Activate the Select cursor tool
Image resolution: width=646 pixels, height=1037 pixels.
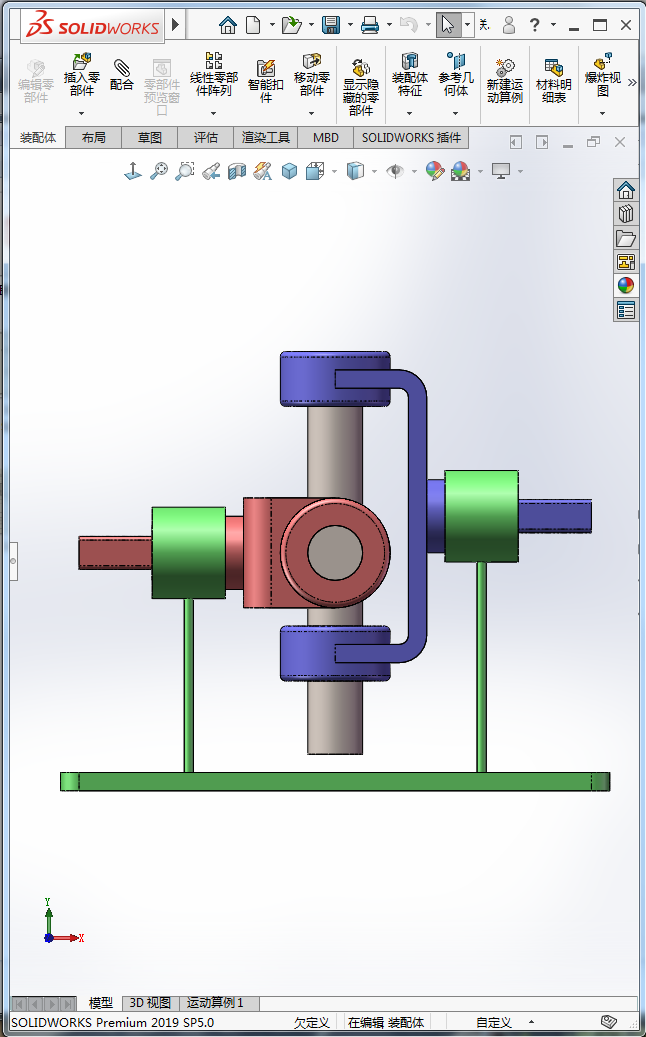click(x=448, y=26)
